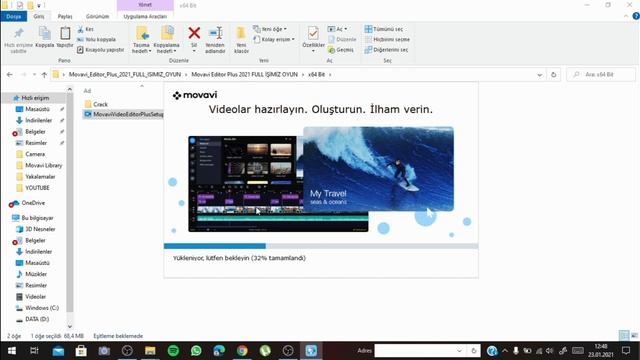Create a new folder with Yeni klasör
The height and width of the screenshot is (360, 640).
pos(241,40)
